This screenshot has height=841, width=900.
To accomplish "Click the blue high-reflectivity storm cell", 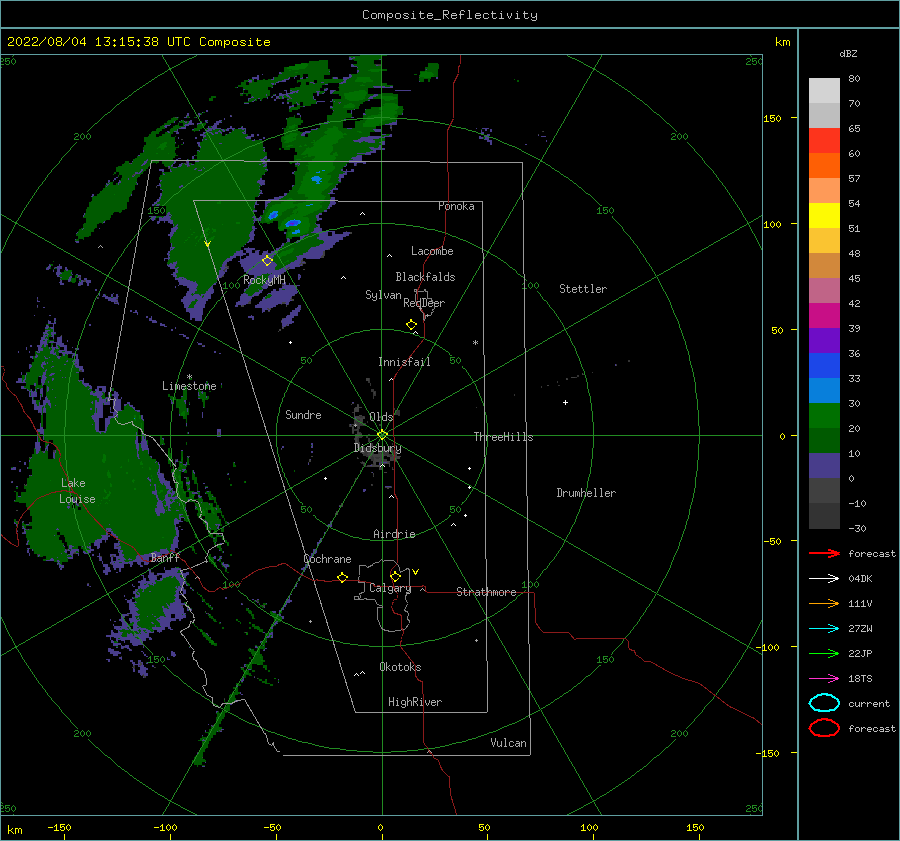I will coord(293,223).
